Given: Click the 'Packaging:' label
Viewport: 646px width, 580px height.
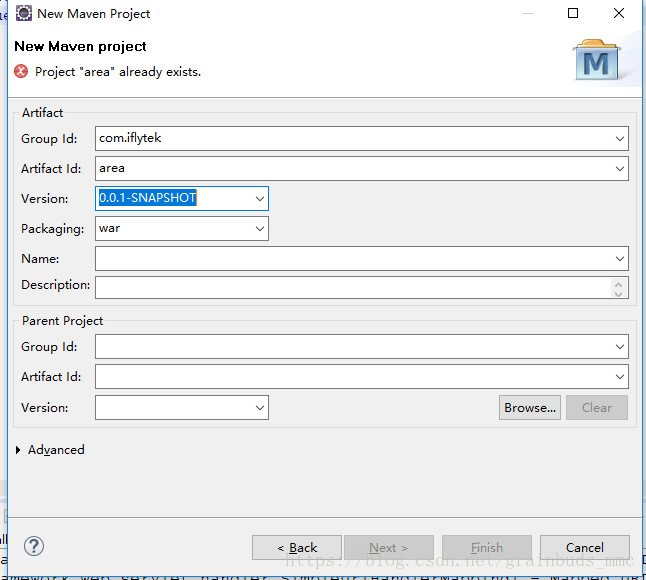Looking at the screenshot, I should 52,229.
